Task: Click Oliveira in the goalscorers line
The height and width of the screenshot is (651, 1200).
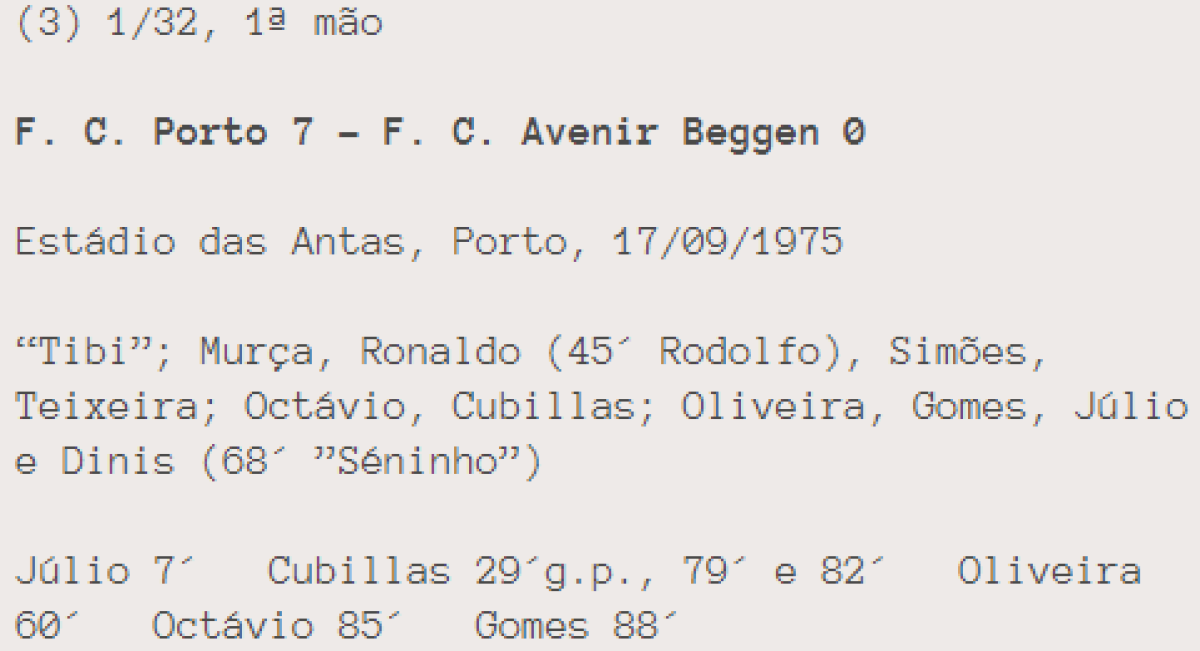Action: tap(1049, 571)
